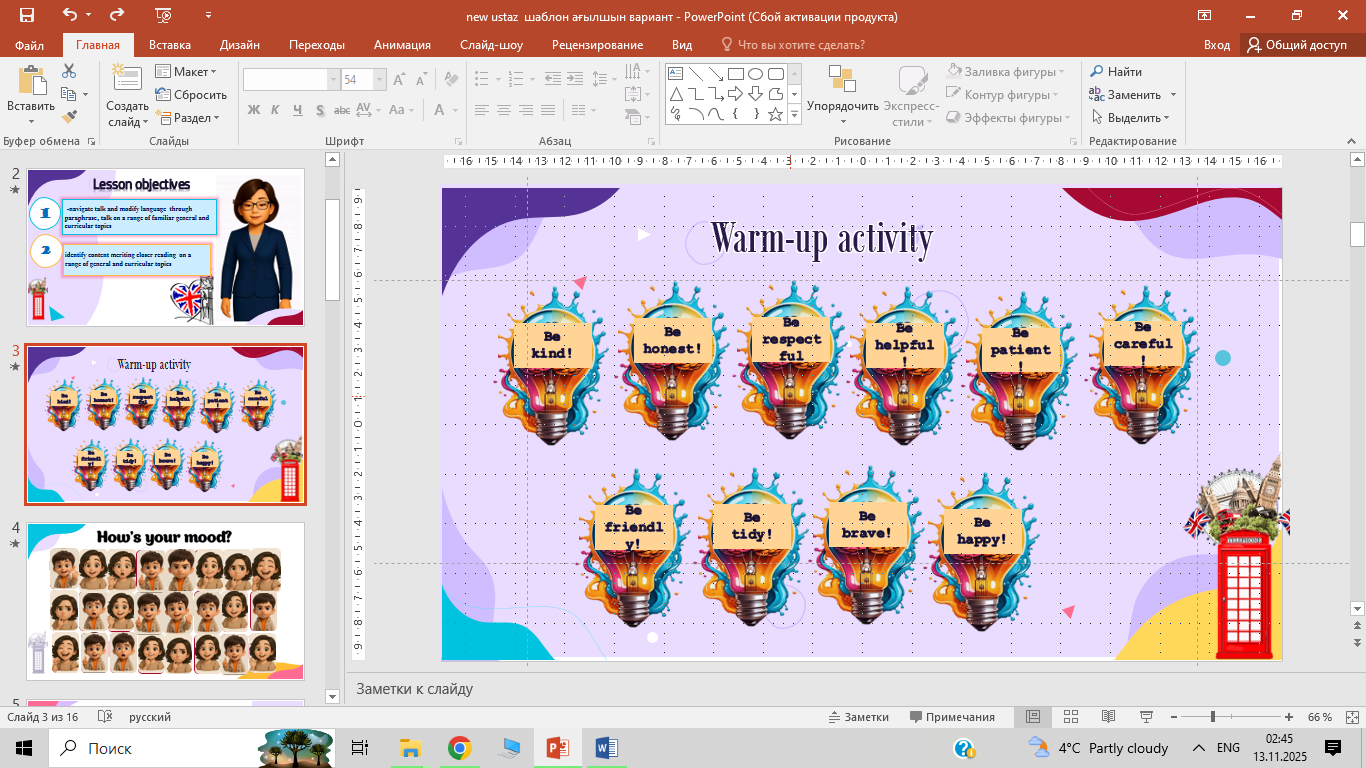Click the Reset (Сбросить) slide icon

pyautogui.click(x=191, y=95)
